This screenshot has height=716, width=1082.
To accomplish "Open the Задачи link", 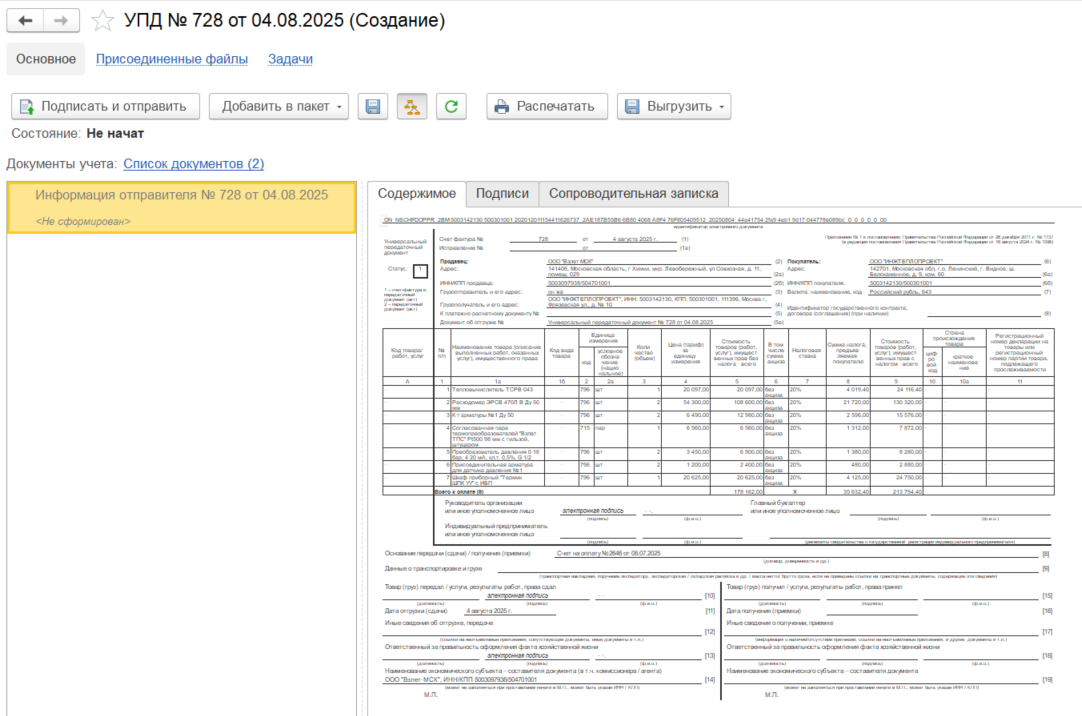I will point(291,59).
